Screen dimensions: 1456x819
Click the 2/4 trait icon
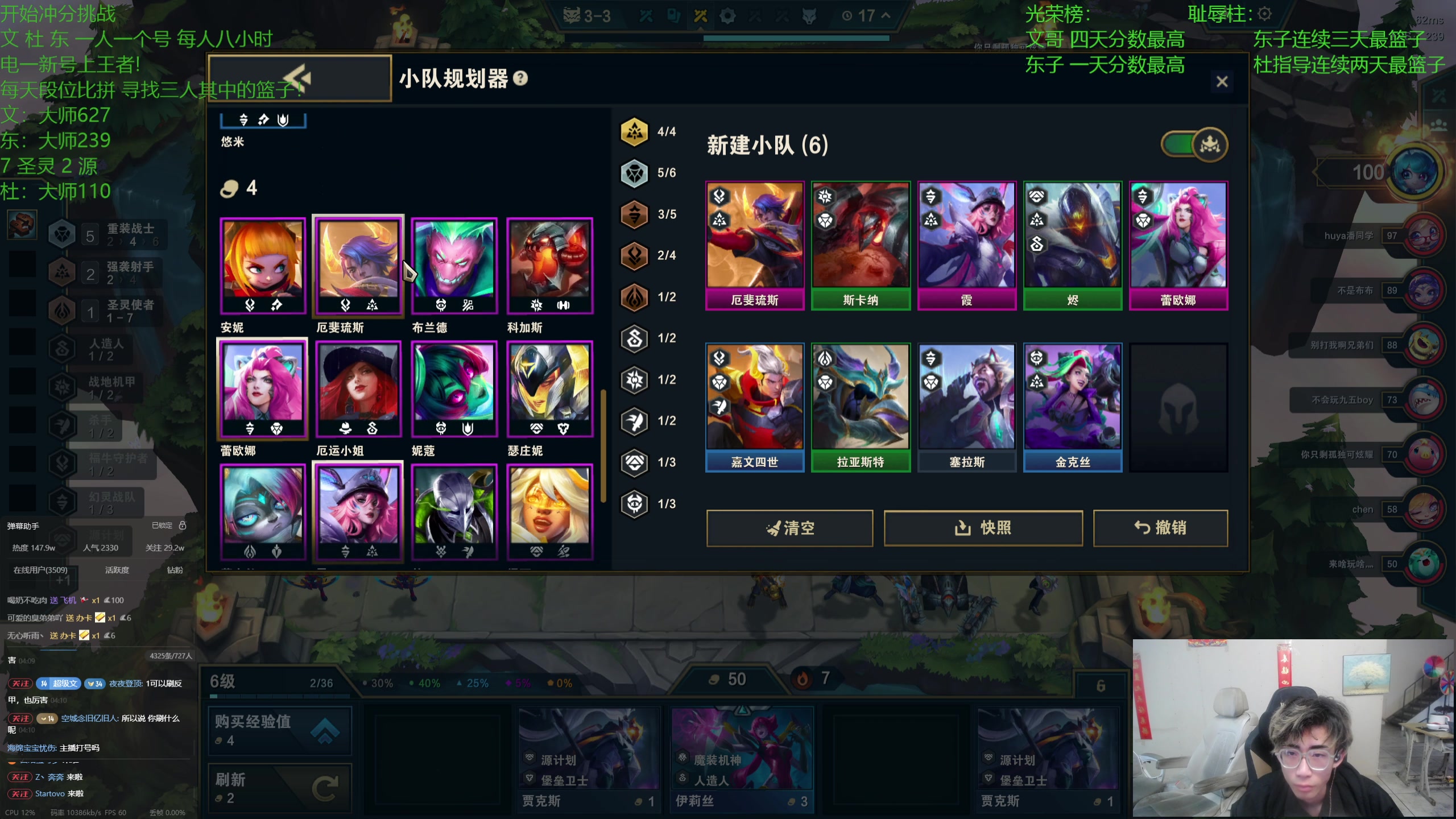point(634,255)
